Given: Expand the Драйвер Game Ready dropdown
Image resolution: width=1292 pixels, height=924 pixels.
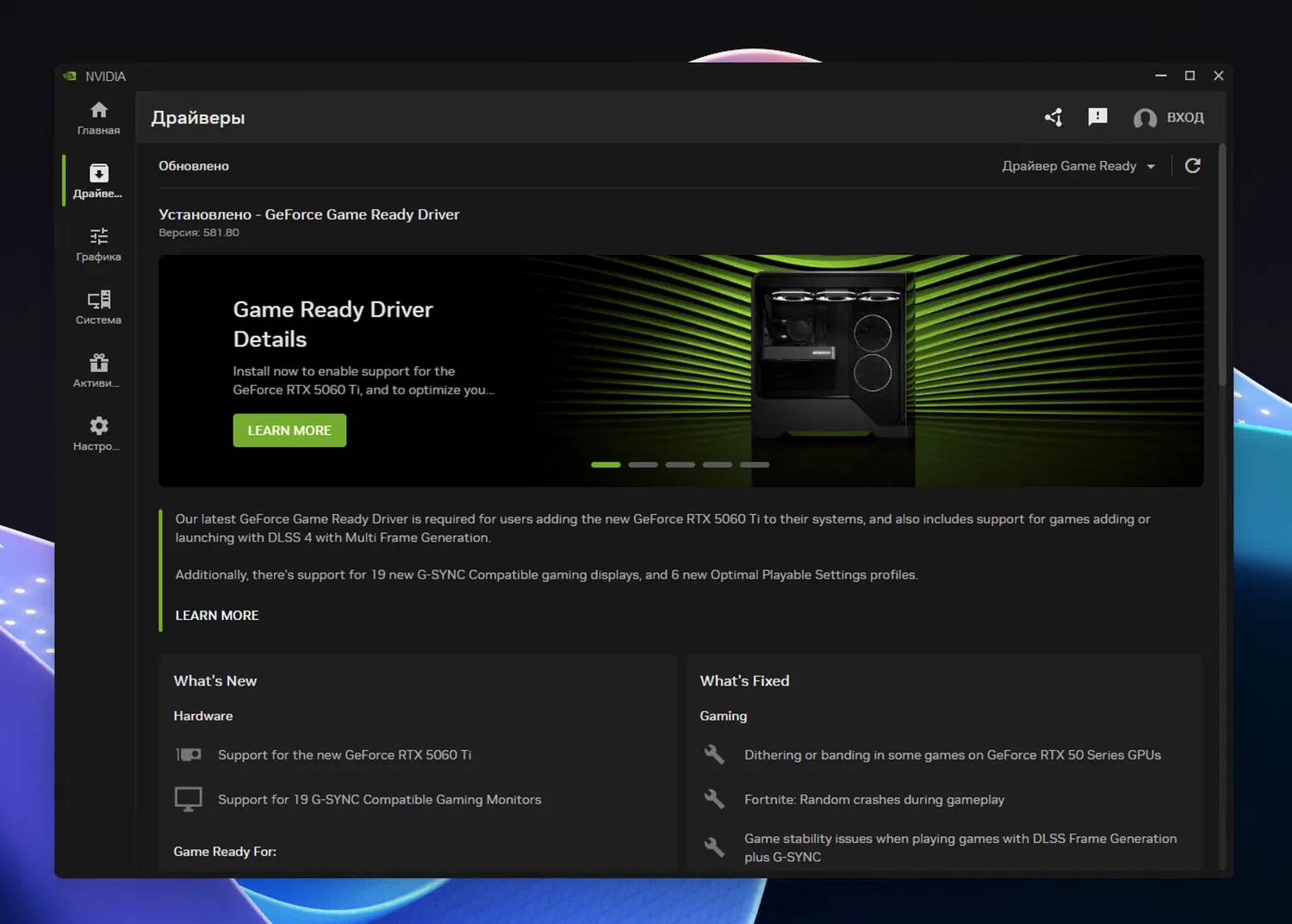Looking at the screenshot, I should coord(1078,166).
